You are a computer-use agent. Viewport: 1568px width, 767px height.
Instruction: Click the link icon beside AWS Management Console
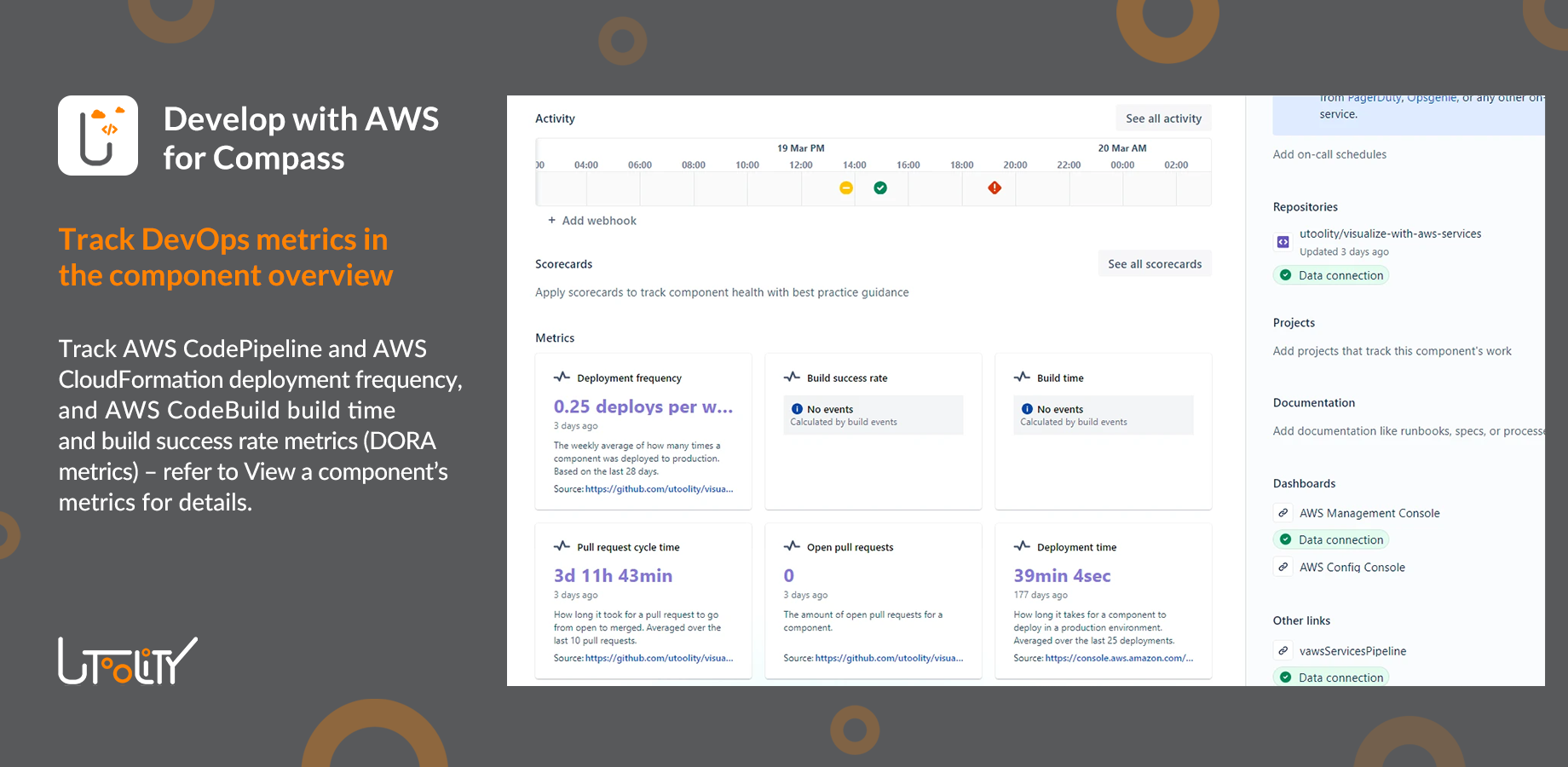(1283, 513)
